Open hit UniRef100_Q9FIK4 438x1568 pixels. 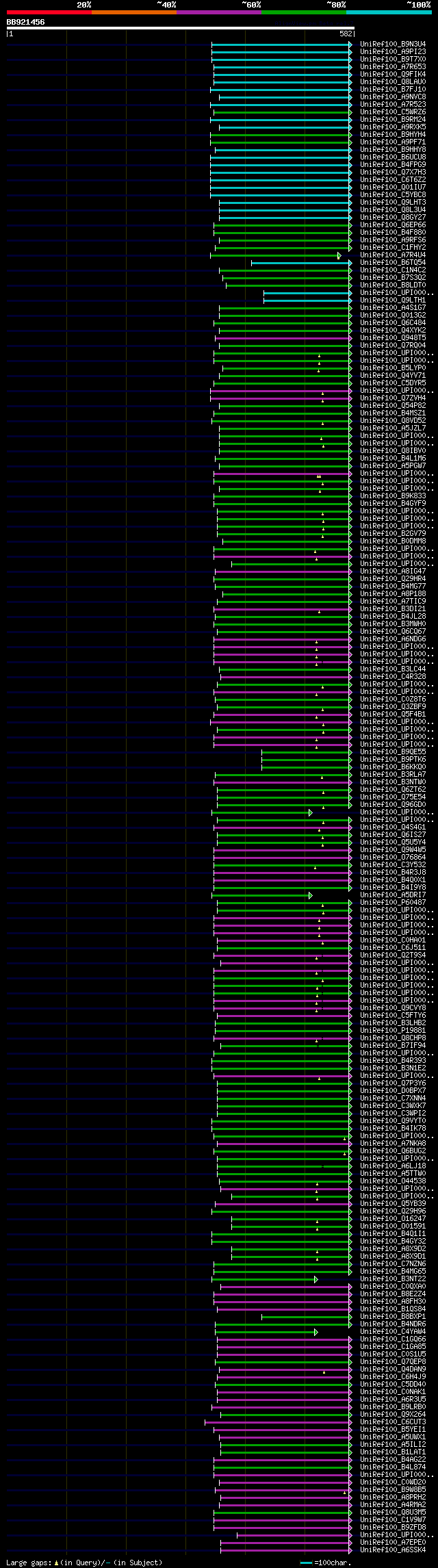[x=393, y=75]
